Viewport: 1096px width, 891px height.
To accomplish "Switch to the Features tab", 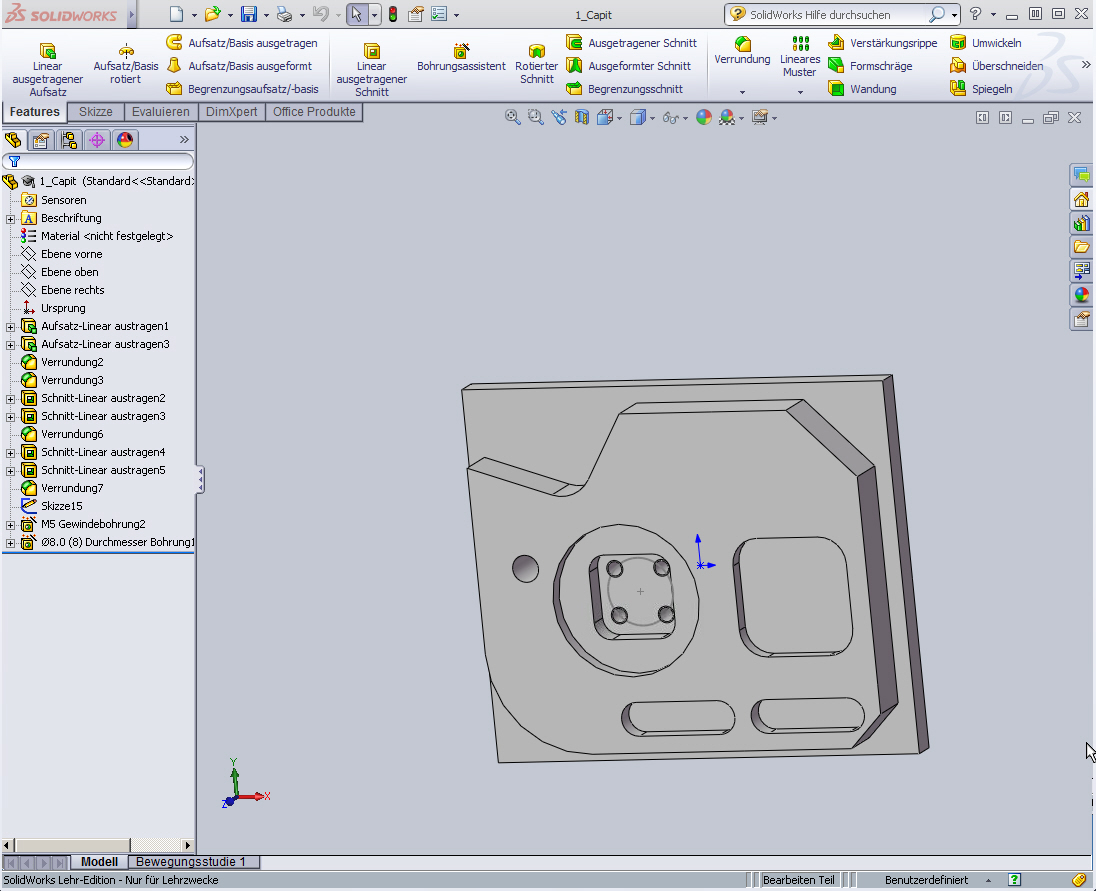I will (34, 112).
